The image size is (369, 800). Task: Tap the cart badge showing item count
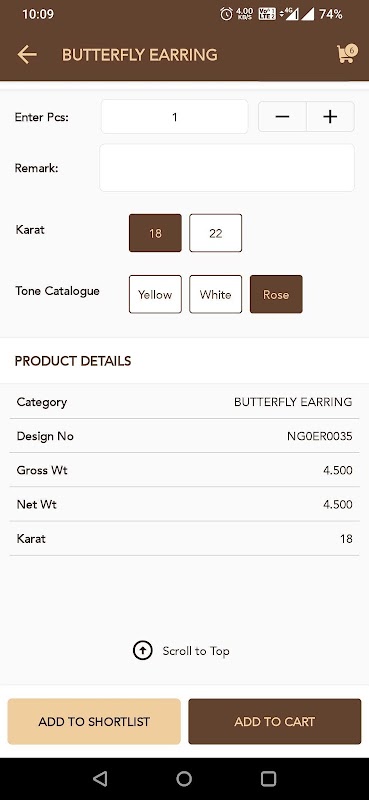tap(351, 49)
